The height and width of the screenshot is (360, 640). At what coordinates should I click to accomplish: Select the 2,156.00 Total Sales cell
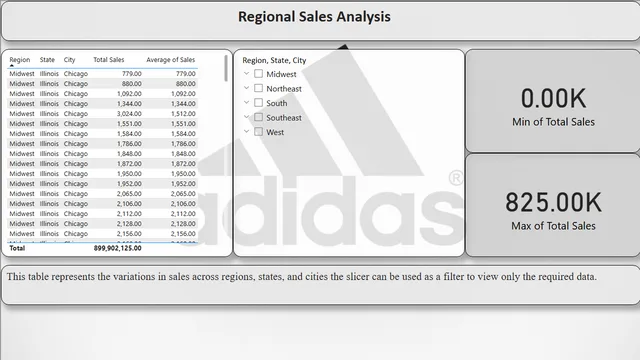[129, 234]
